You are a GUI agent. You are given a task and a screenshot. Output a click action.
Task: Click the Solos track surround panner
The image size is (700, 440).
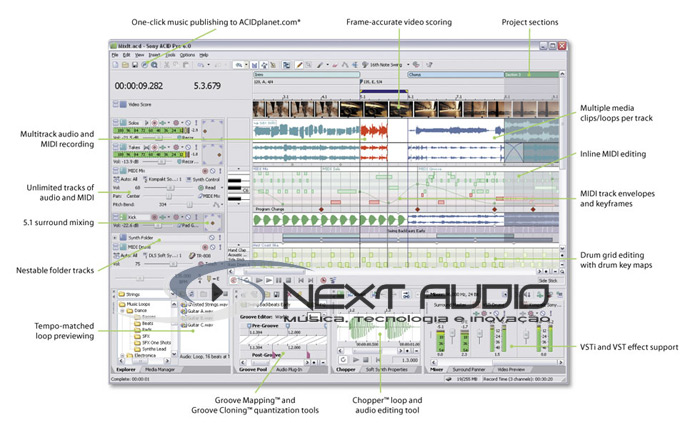coord(212,130)
